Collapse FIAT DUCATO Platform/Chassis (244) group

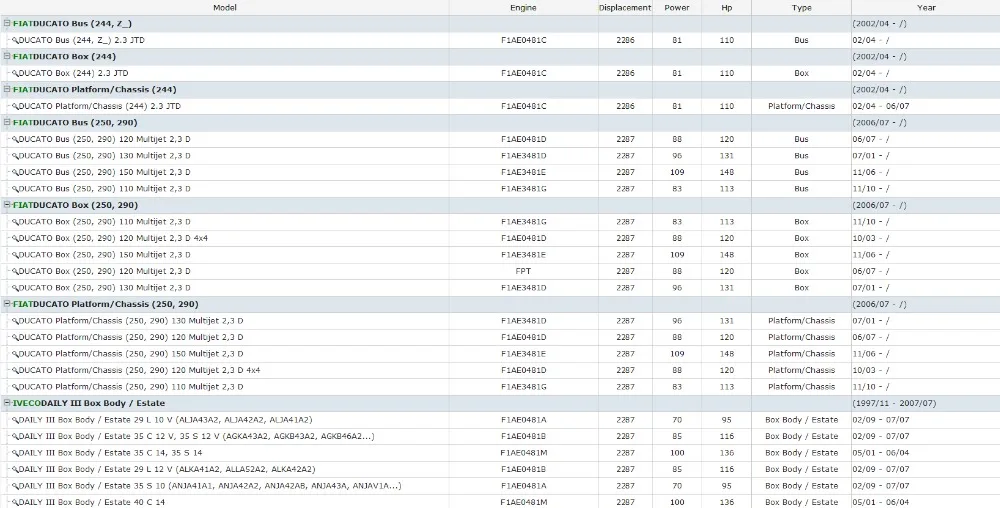[7, 89]
